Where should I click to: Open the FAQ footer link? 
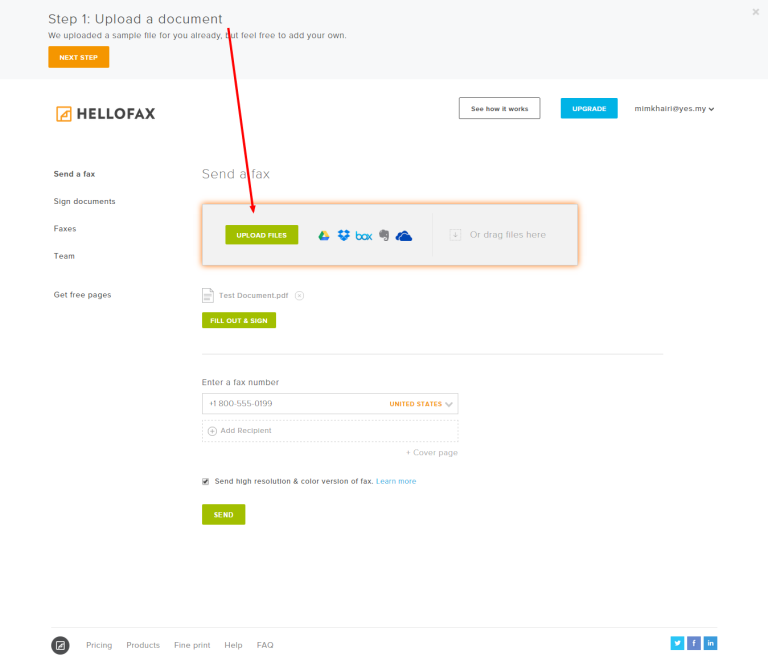(265, 645)
